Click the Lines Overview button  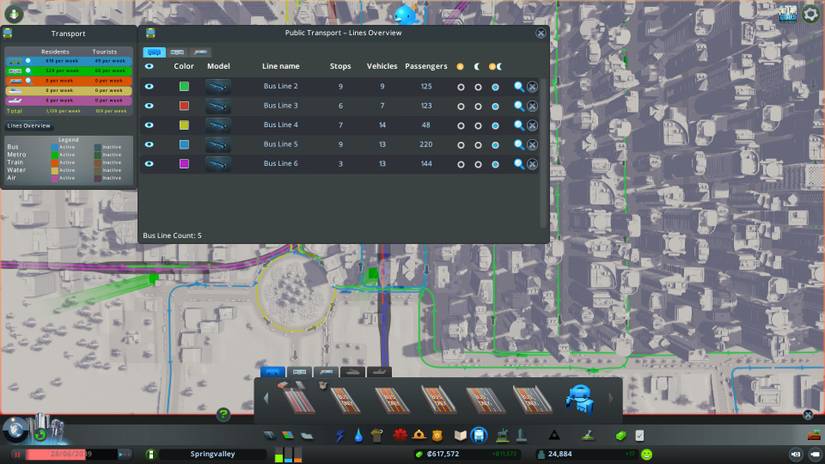pyautogui.click(x=29, y=126)
